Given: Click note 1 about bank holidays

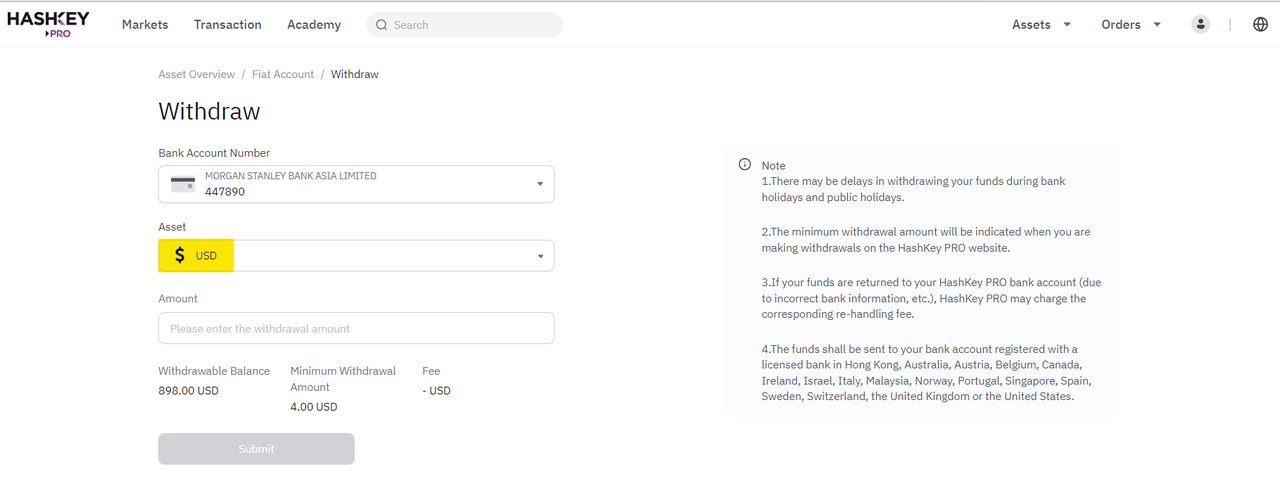Looking at the screenshot, I should click(x=914, y=189).
